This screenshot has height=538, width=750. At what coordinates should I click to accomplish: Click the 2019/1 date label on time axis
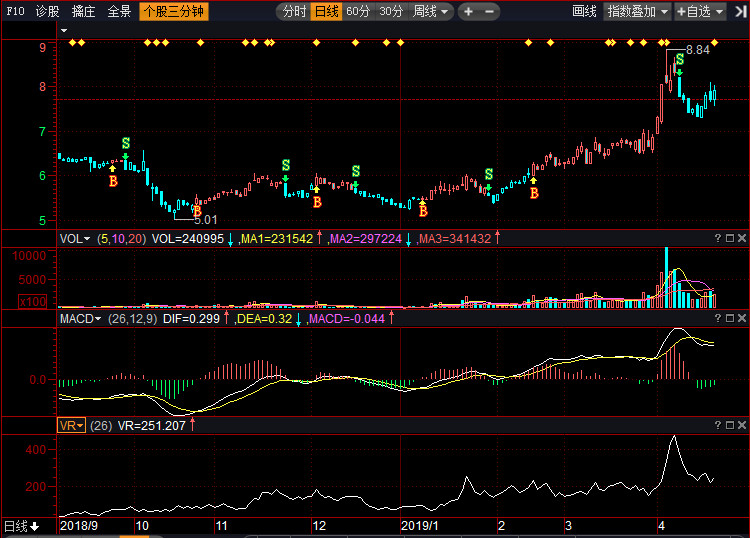[419, 526]
